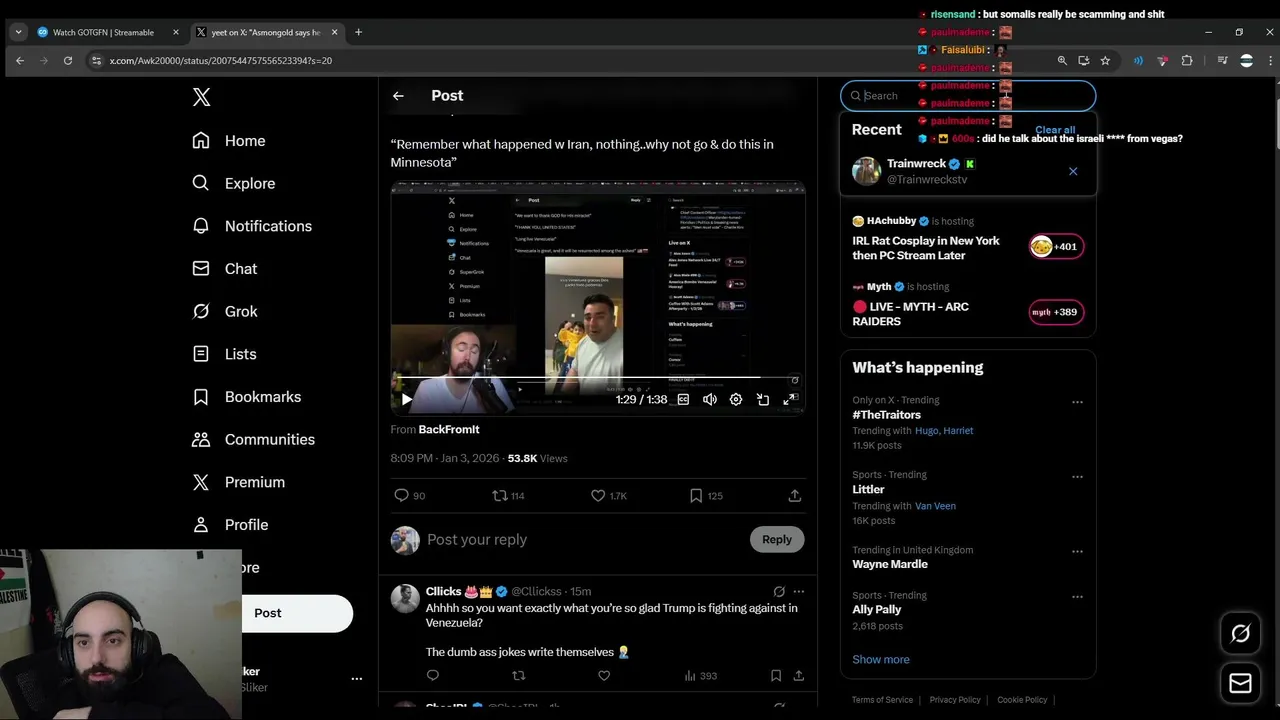1280x720 pixels.
Task: Open floating messages envelope button
Action: coord(1240,684)
